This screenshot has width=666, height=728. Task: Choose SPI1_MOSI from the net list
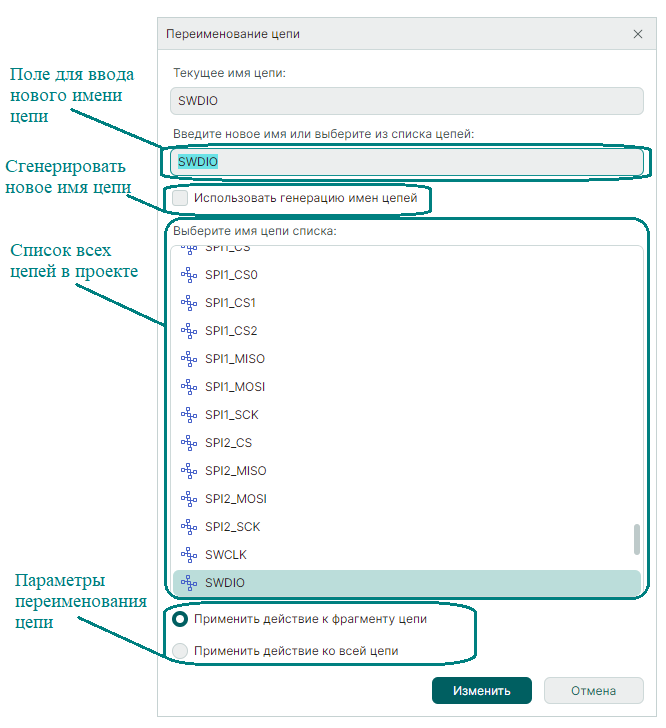coord(235,386)
